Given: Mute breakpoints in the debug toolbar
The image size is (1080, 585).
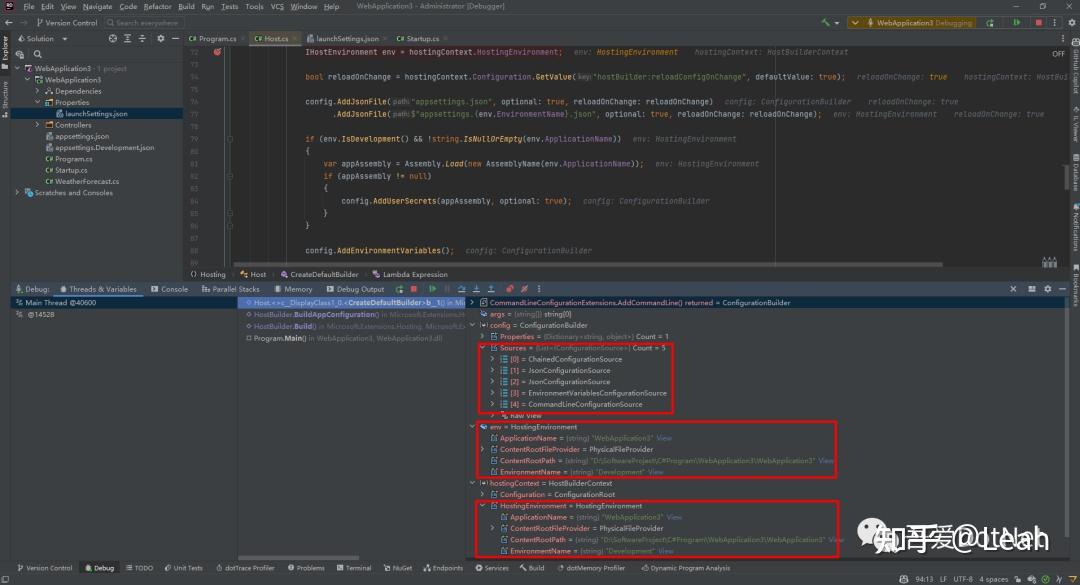Looking at the screenshot, I should coord(523,289).
